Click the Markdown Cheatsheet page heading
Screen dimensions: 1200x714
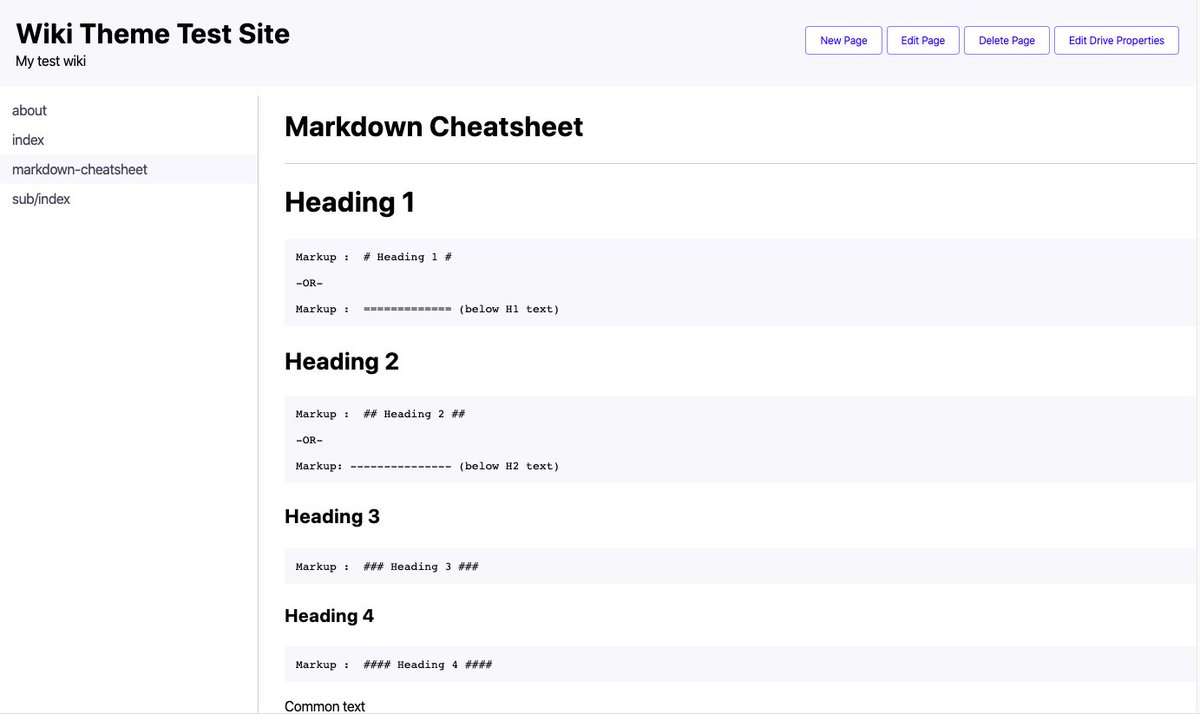(434, 127)
